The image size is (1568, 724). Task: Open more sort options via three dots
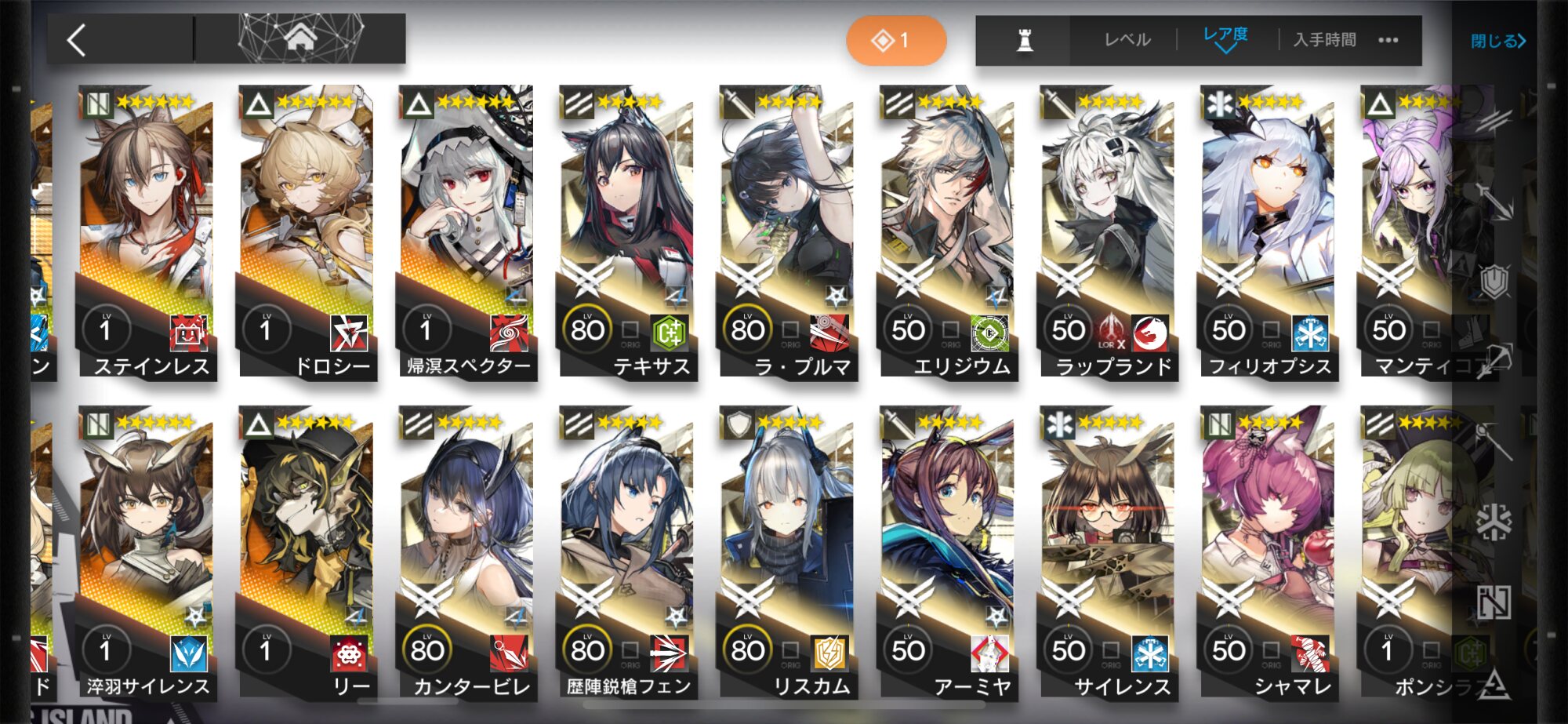(x=1388, y=40)
